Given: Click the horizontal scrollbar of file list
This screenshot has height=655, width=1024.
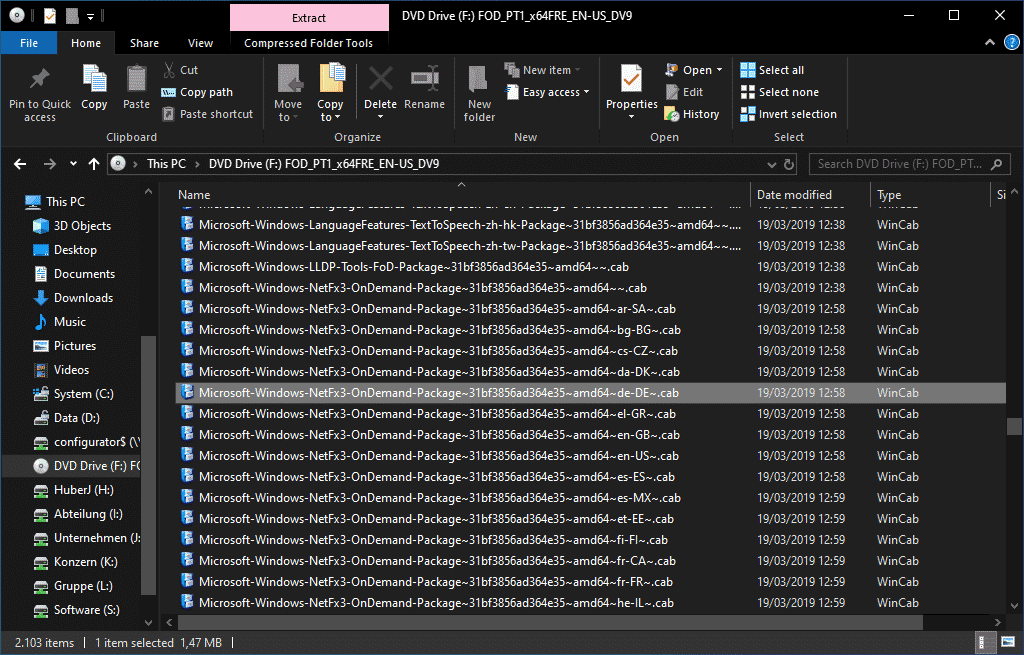Looking at the screenshot, I should 550,622.
